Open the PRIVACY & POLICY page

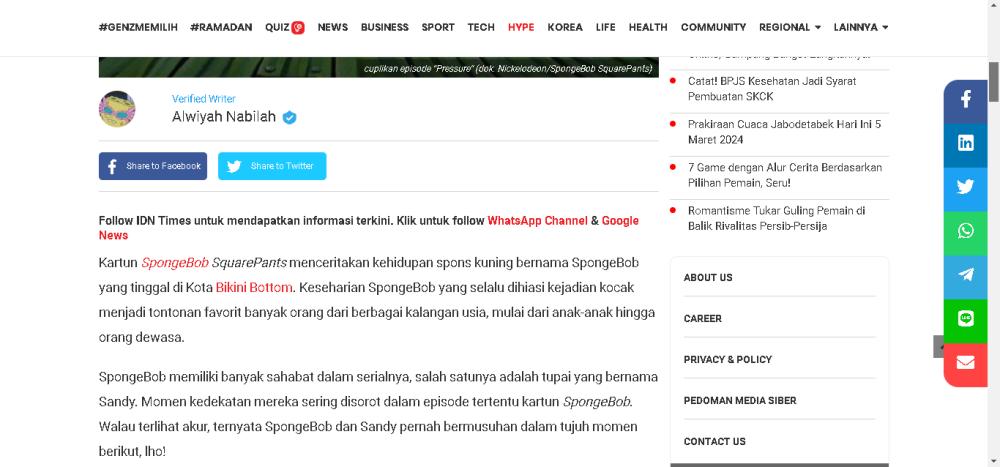click(728, 359)
